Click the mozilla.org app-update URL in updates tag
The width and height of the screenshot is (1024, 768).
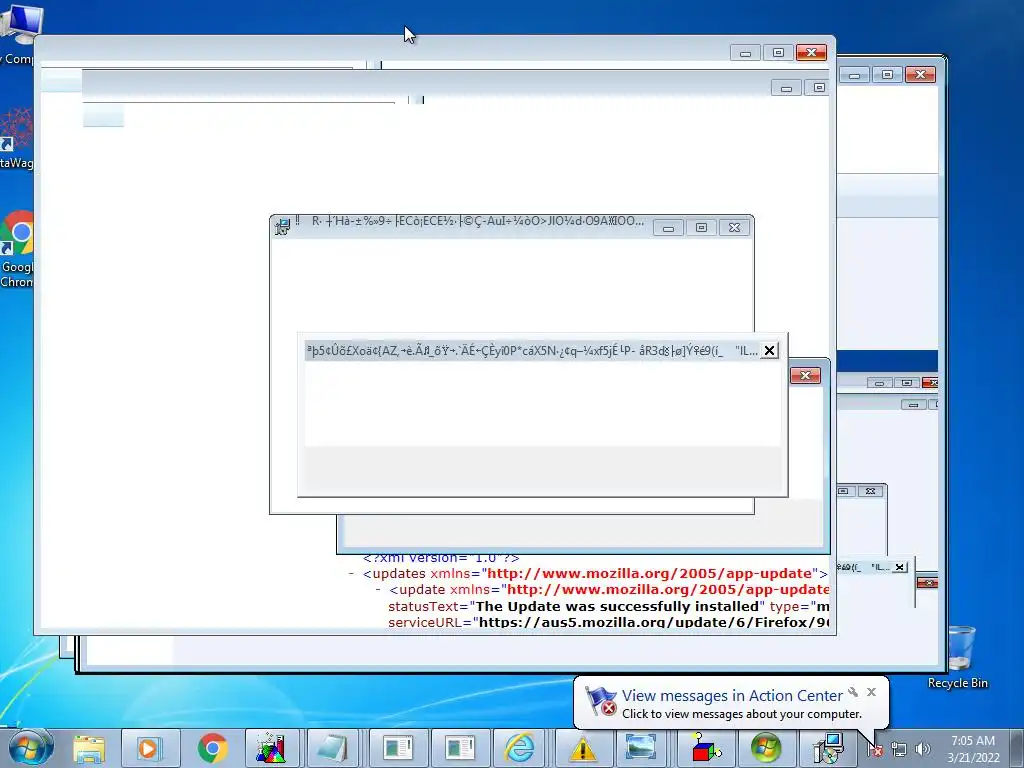(x=648, y=573)
